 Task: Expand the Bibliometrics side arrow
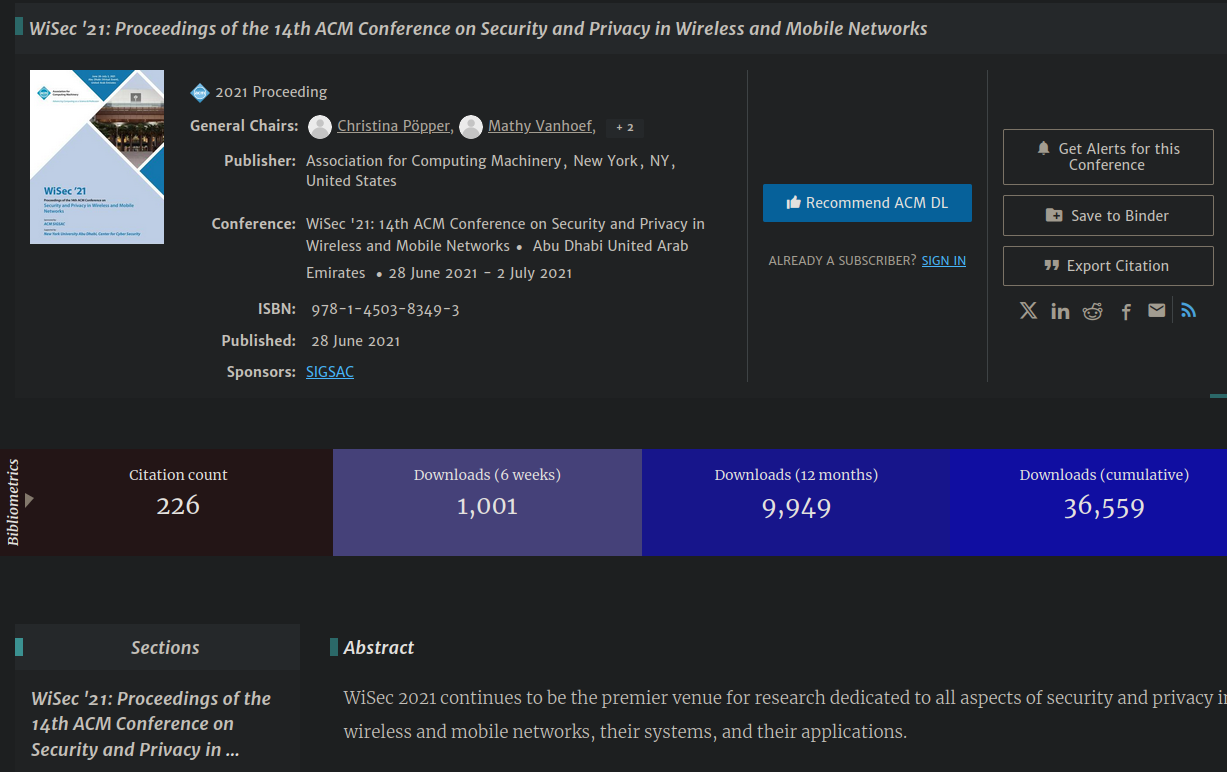pyautogui.click(x=30, y=499)
